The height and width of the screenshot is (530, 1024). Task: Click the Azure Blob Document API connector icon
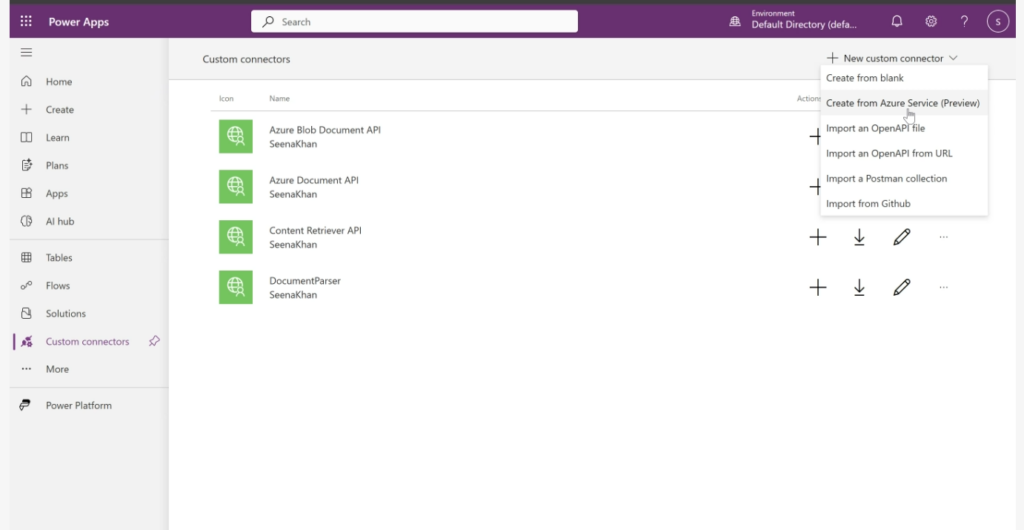click(236, 136)
